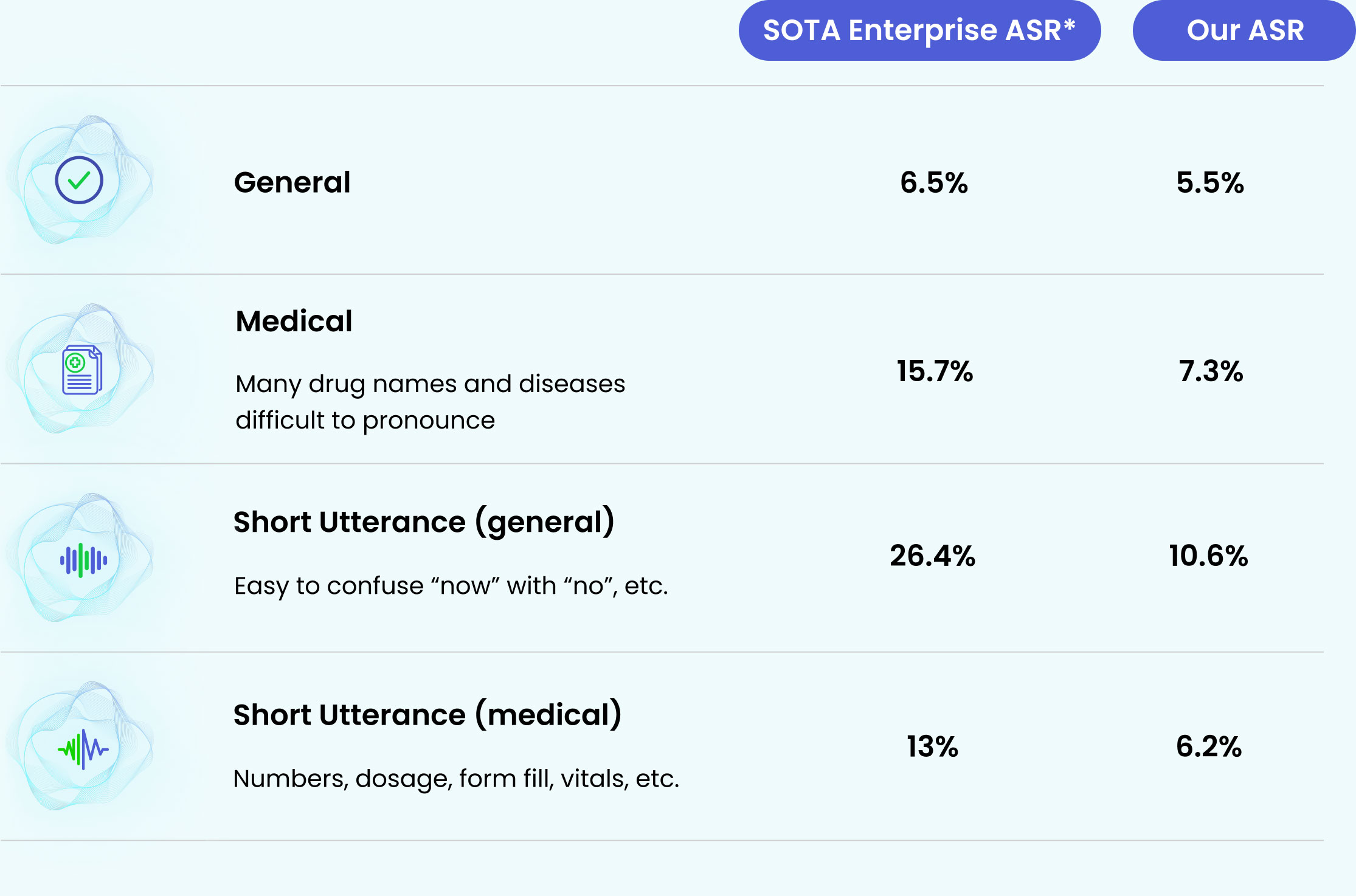Select the Our ASR column header
Image resolution: width=1356 pixels, height=896 pixels.
click(1245, 30)
